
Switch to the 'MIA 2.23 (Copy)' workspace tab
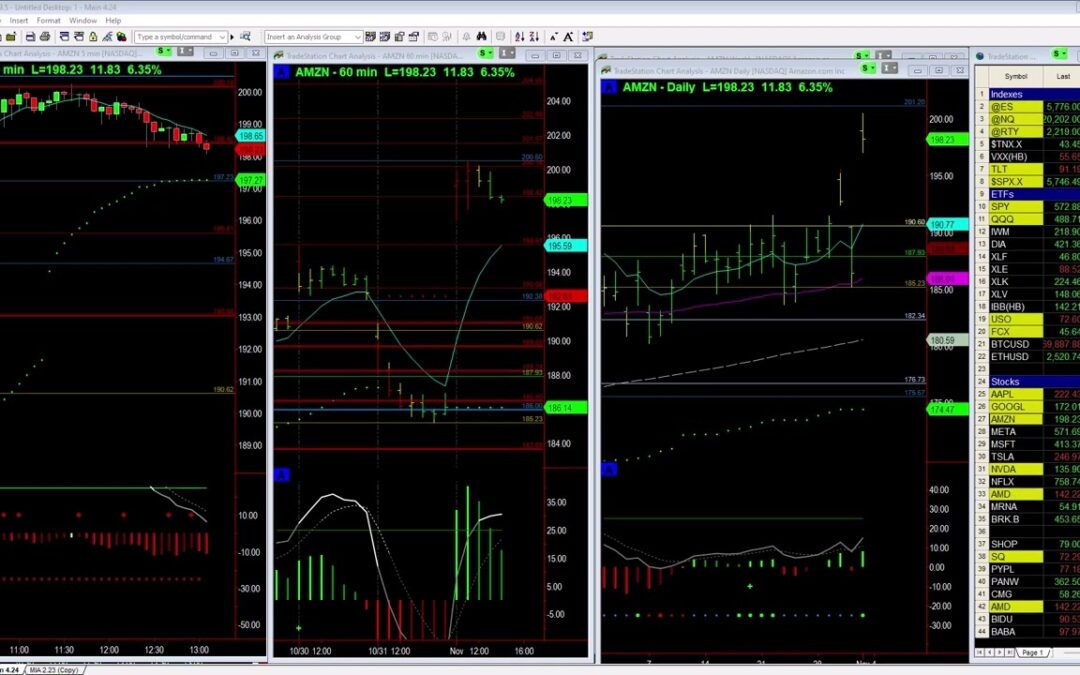54,669
